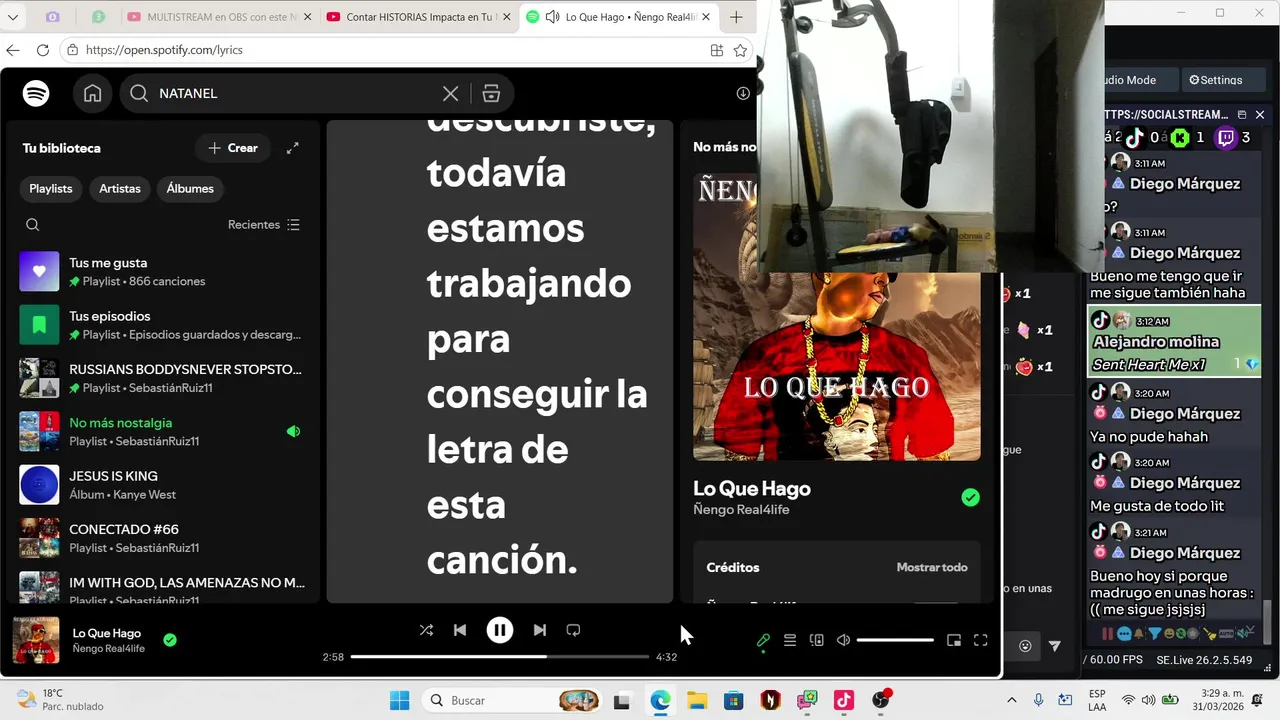Show hidden system tray icons
1280x720 pixels.
point(1011,700)
